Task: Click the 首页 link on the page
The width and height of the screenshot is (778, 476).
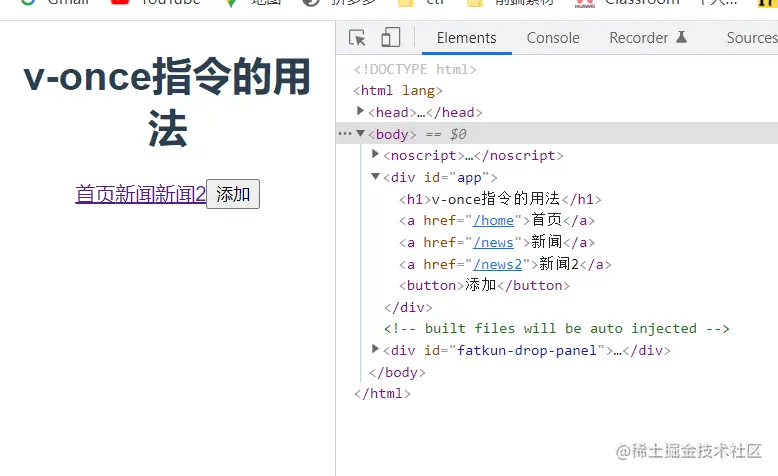Action: point(95,194)
